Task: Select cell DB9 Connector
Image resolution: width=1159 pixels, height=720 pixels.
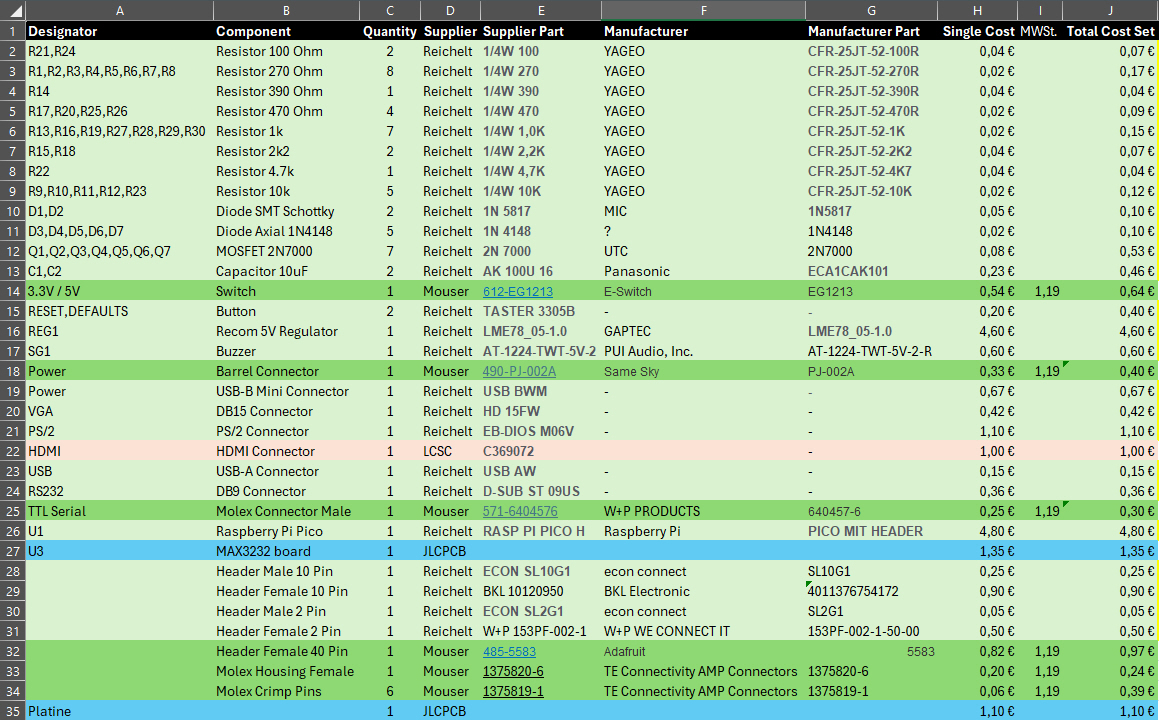Action: [x=286, y=491]
